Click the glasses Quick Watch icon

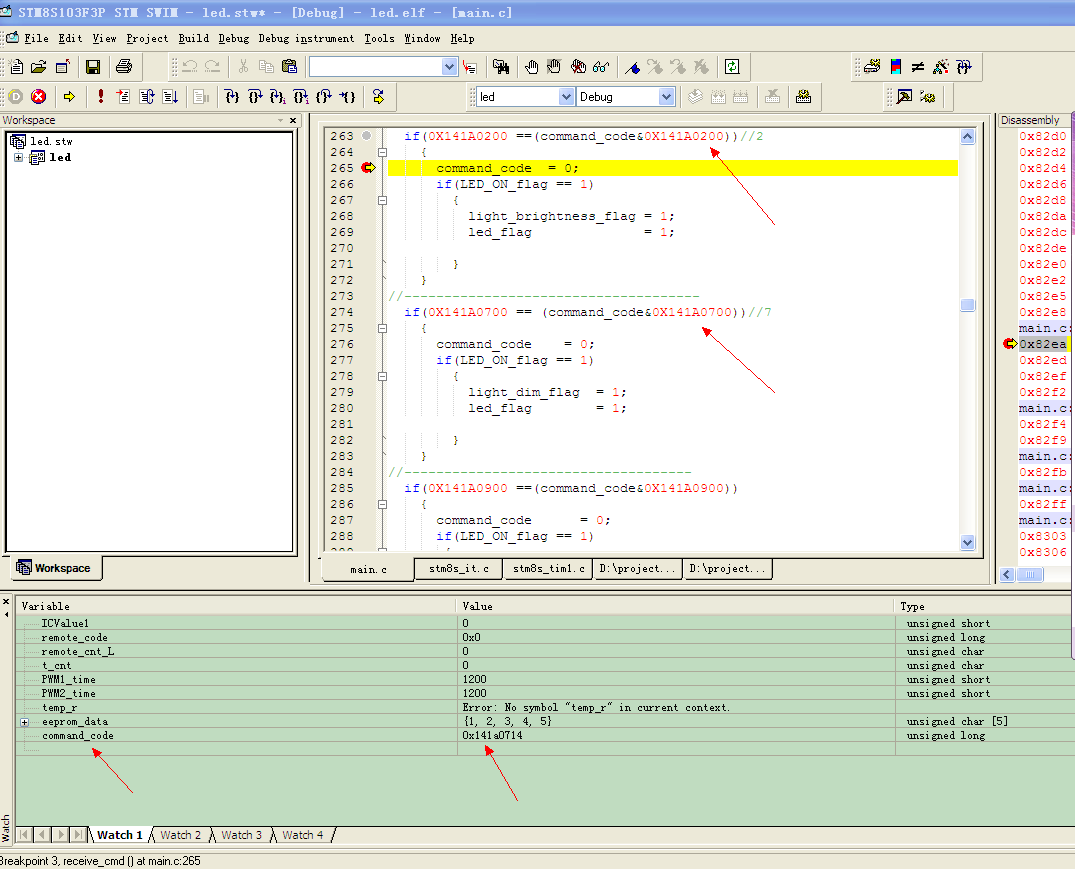601,66
